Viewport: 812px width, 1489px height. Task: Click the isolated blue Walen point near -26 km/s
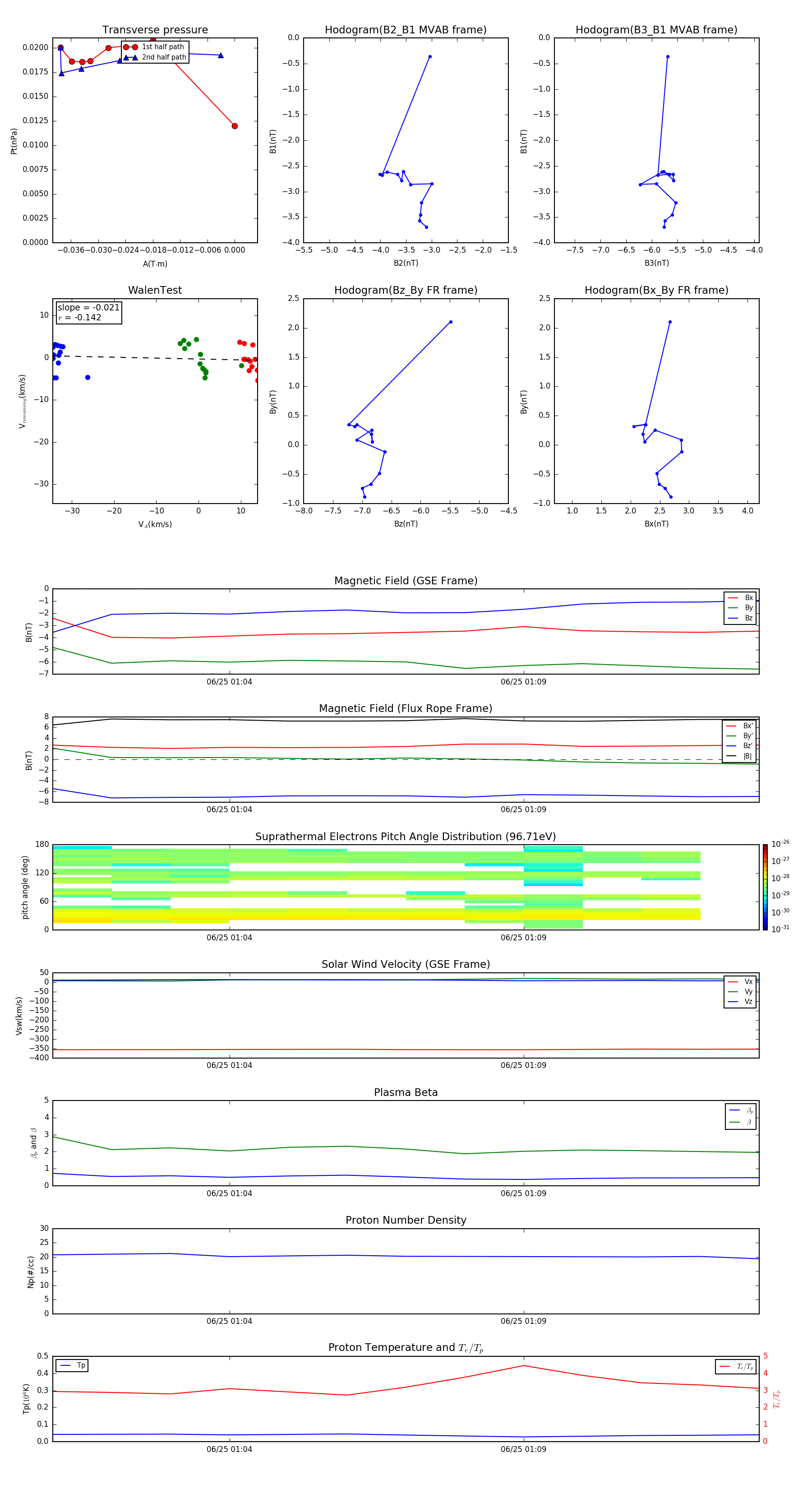pyautogui.click(x=88, y=378)
